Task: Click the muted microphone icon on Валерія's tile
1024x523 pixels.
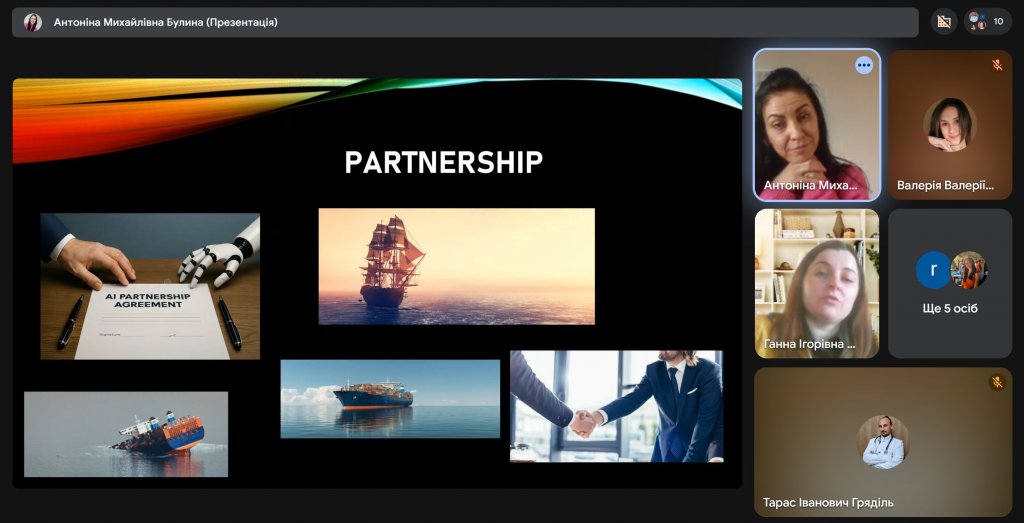Action: pyautogui.click(x=997, y=65)
